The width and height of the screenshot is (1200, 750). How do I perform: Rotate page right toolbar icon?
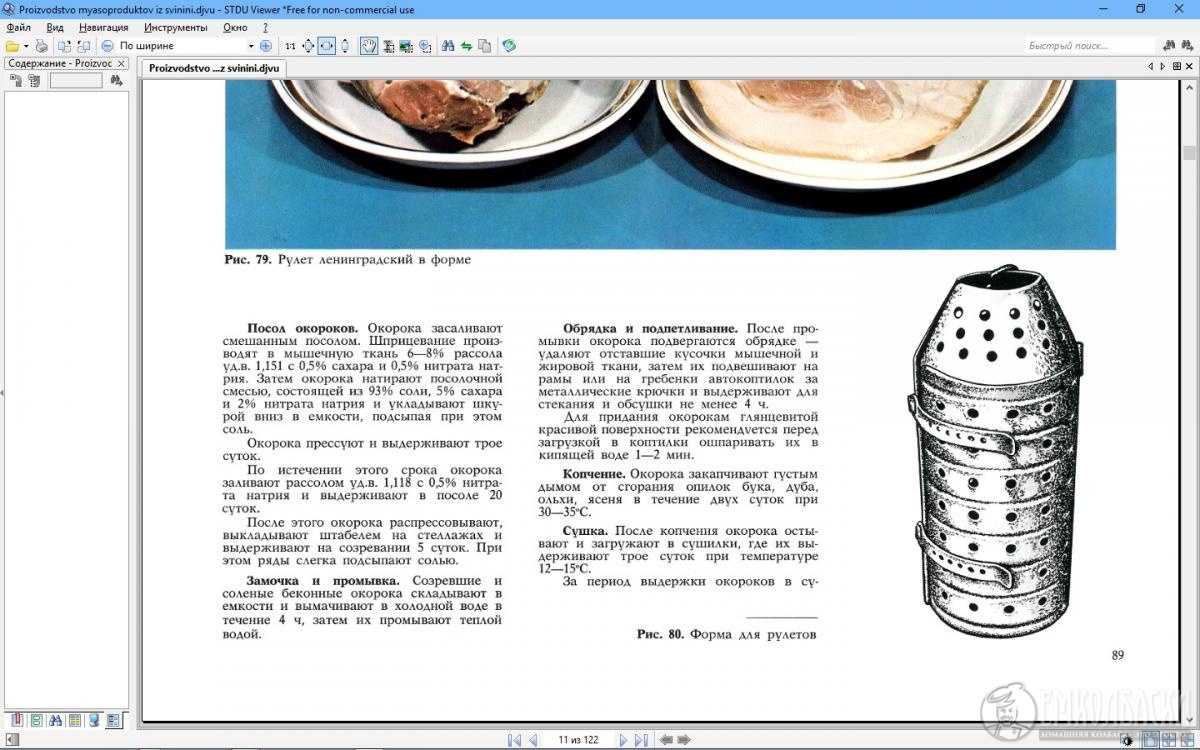coord(84,46)
